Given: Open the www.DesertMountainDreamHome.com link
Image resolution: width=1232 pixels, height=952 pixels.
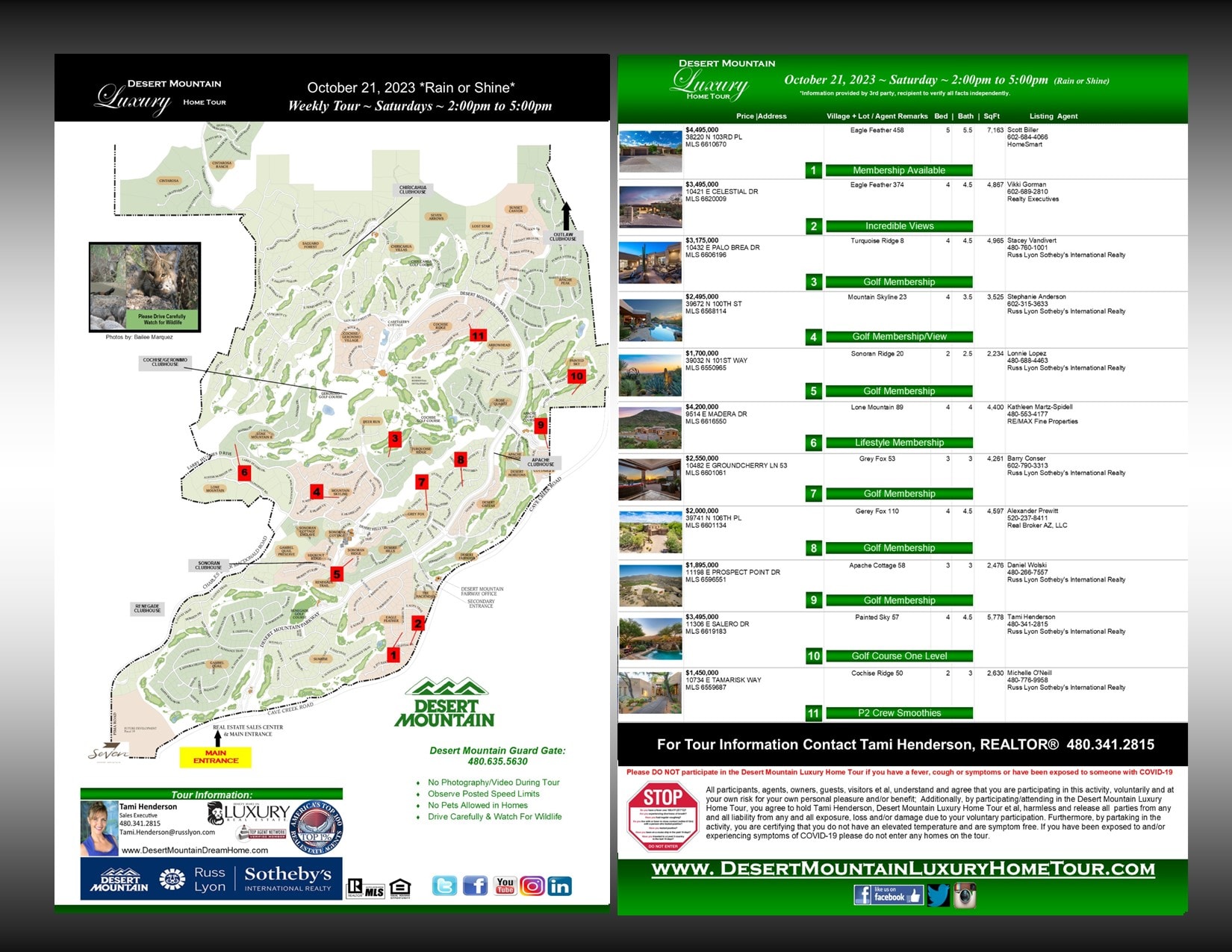Looking at the screenshot, I should 195,850.
